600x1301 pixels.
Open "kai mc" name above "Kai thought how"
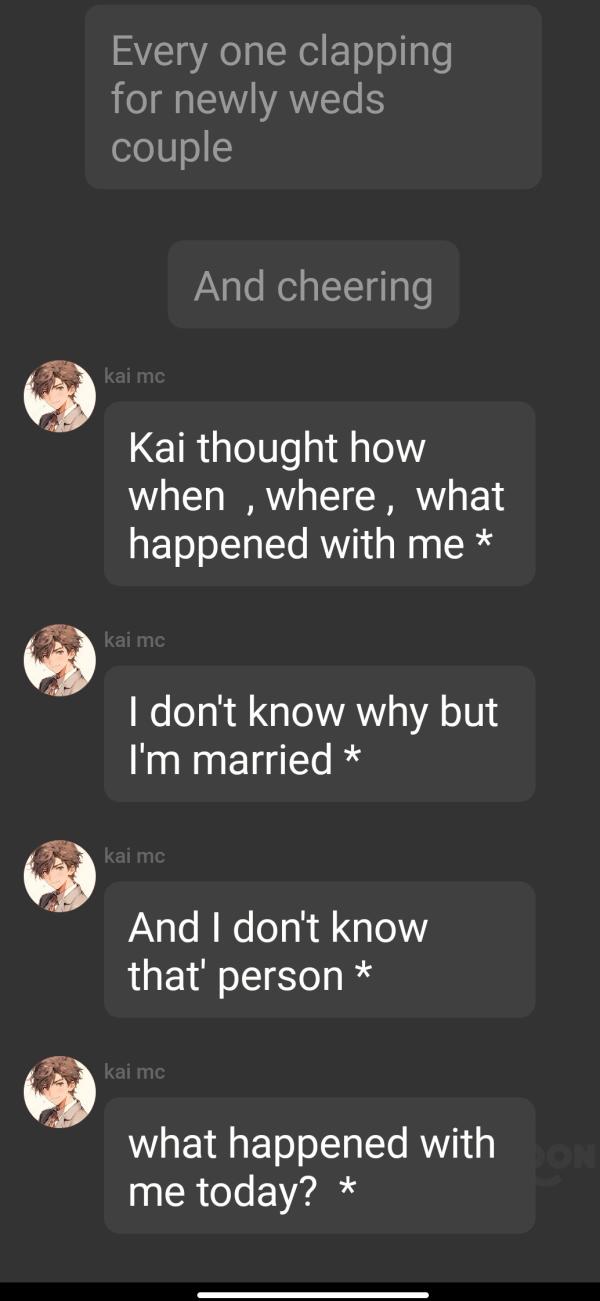tap(134, 376)
